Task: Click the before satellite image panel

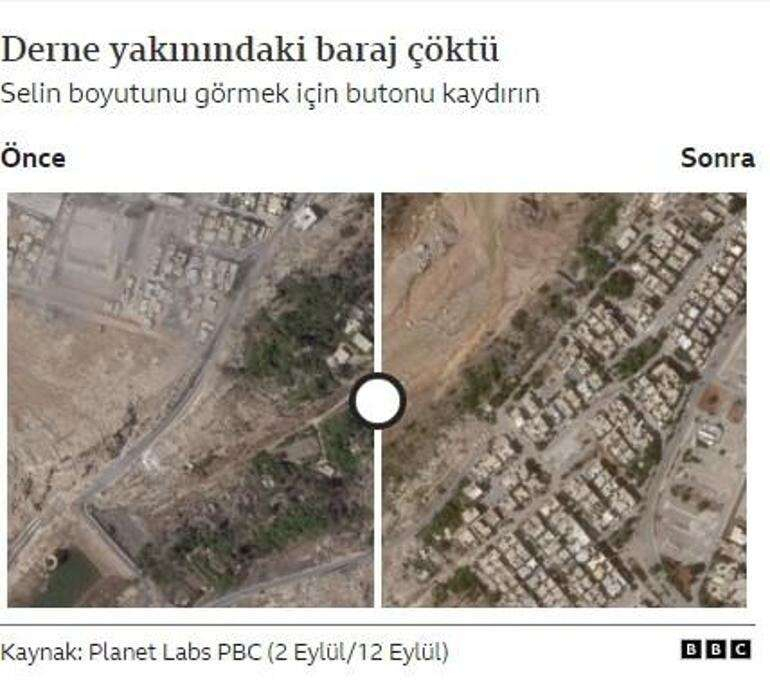Action: (x=191, y=400)
